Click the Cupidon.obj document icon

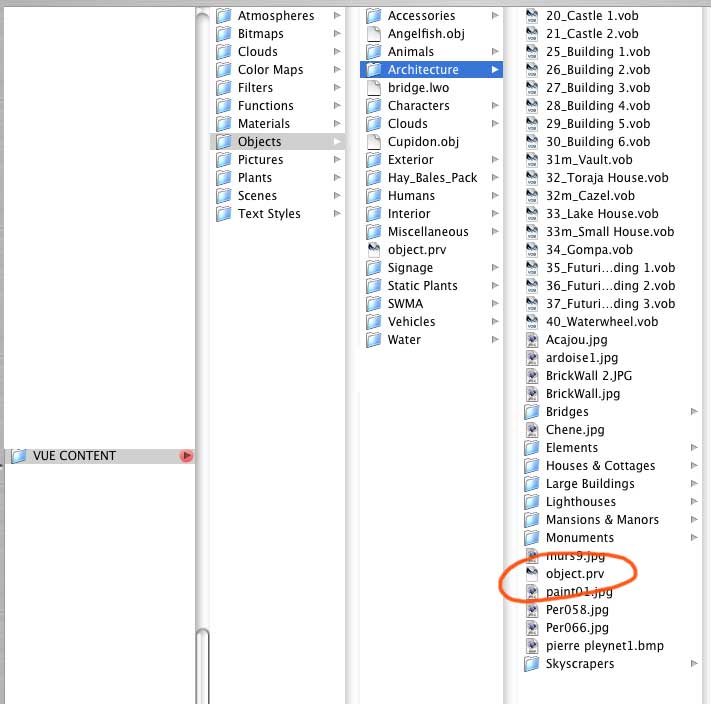point(374,142)
